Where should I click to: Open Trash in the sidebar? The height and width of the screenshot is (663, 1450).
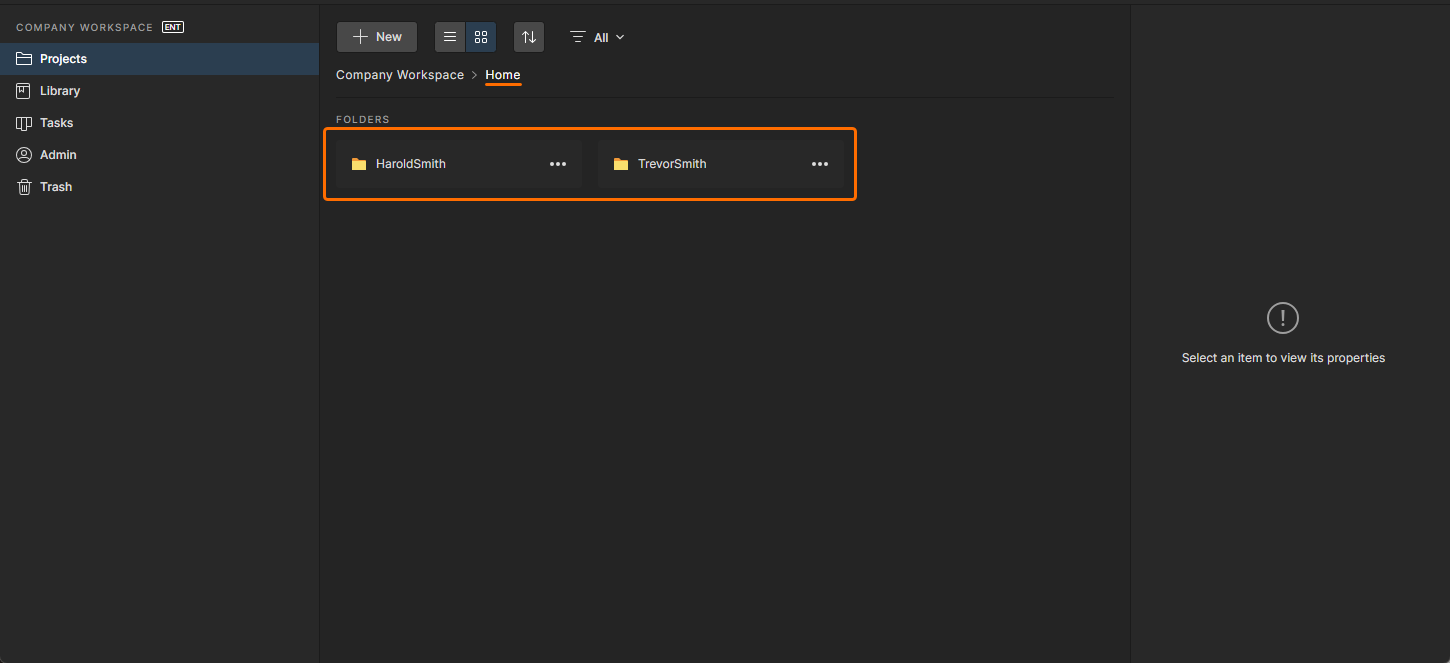tap(160, 187)
